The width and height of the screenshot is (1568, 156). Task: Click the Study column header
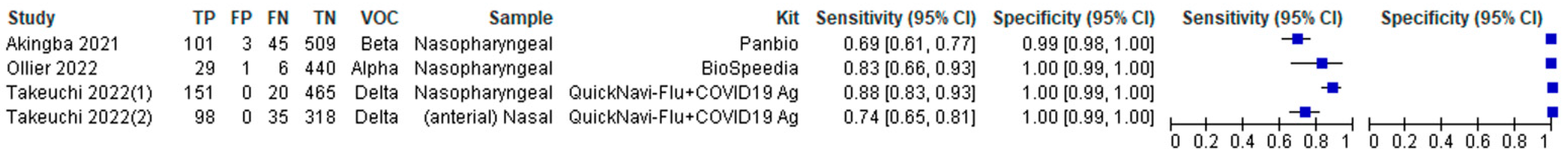click(x=31, y=18)
